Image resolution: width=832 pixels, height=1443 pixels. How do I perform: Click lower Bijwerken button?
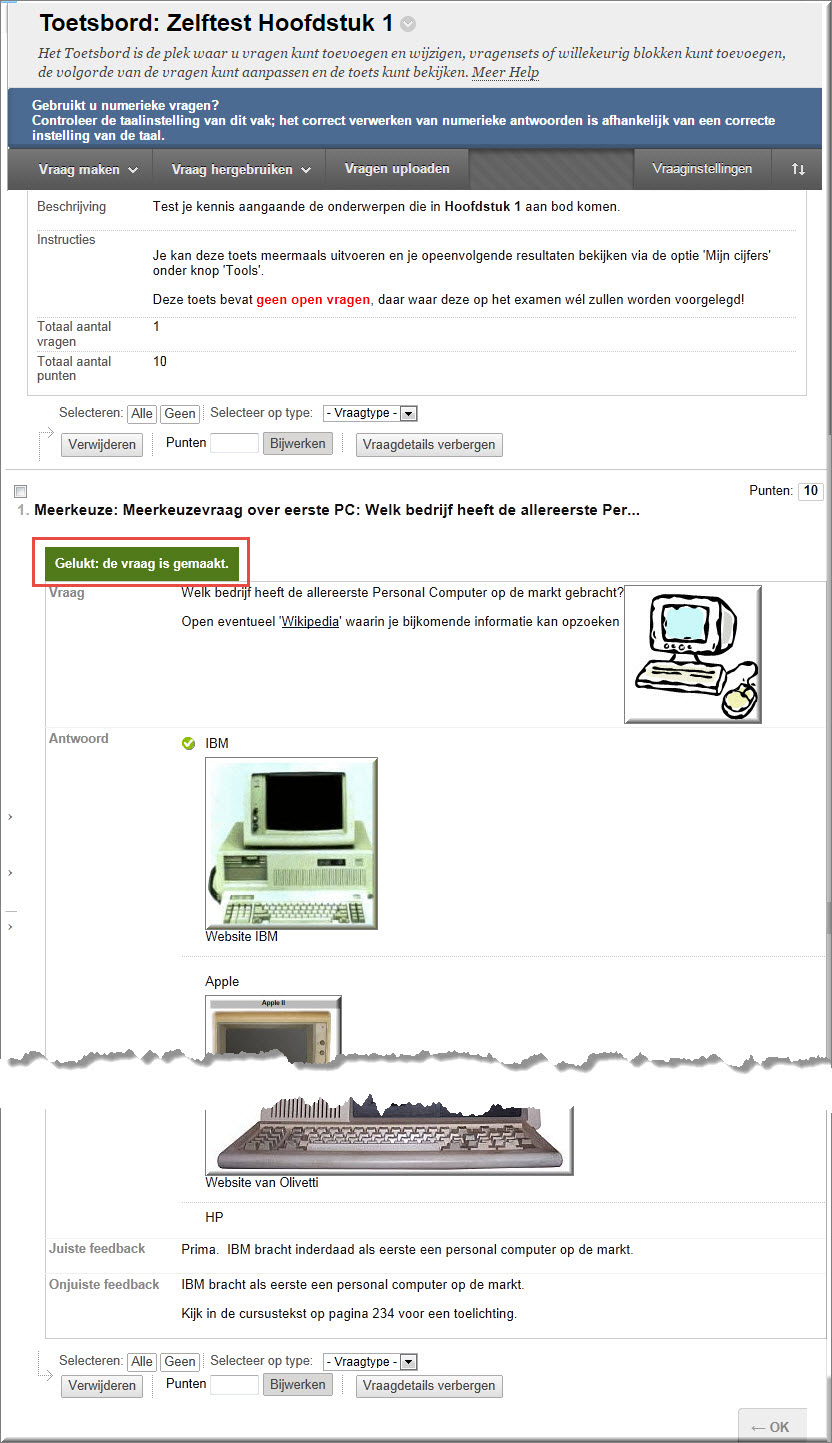[298, 1385]
